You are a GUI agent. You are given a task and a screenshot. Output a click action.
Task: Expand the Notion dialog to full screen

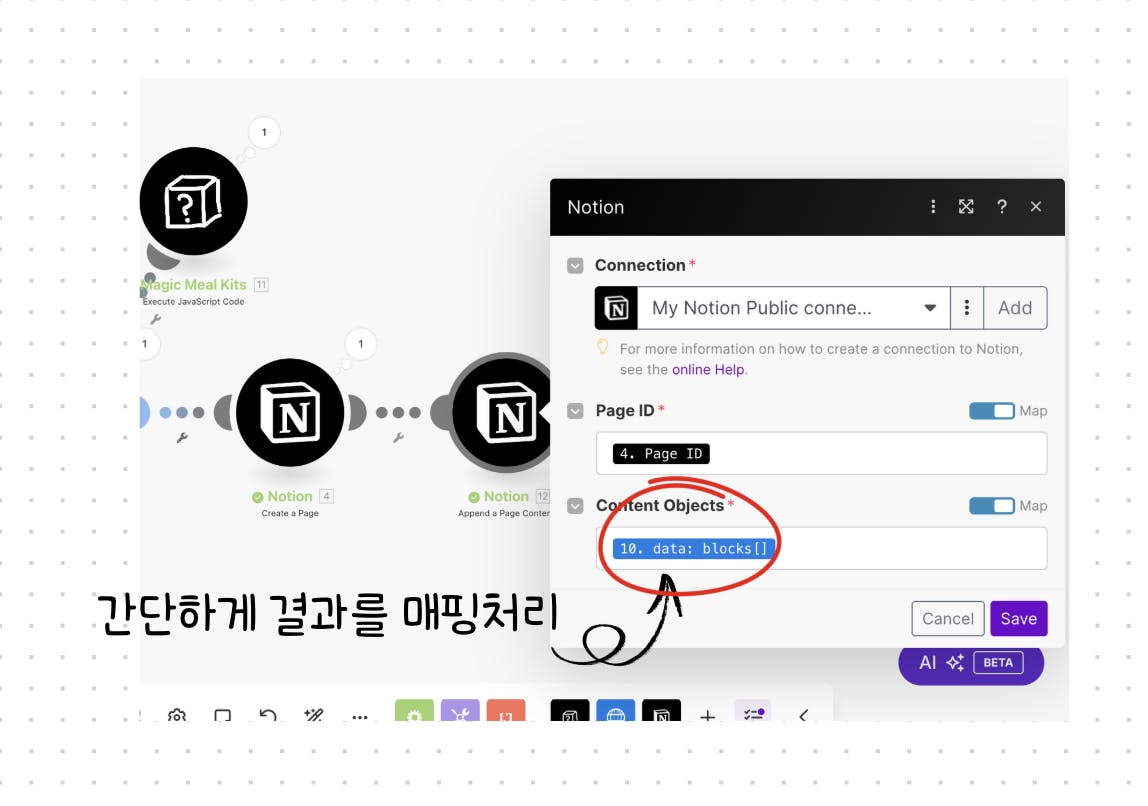click(966, 206)
